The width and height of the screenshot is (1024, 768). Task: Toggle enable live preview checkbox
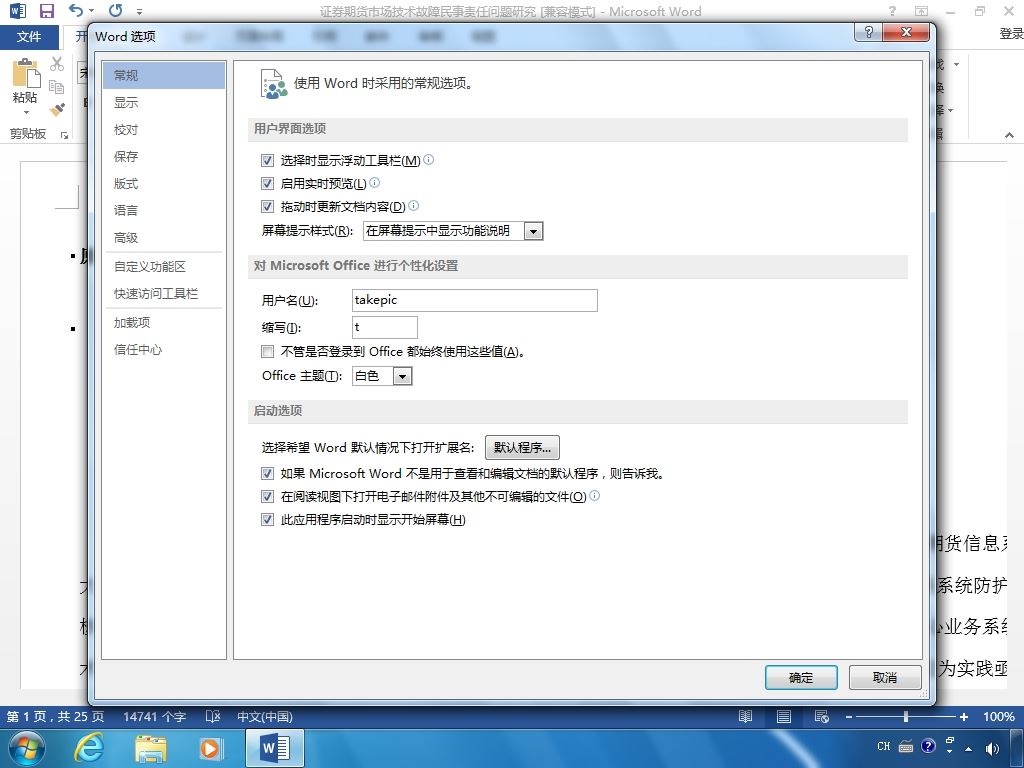[x=267, y=183]
